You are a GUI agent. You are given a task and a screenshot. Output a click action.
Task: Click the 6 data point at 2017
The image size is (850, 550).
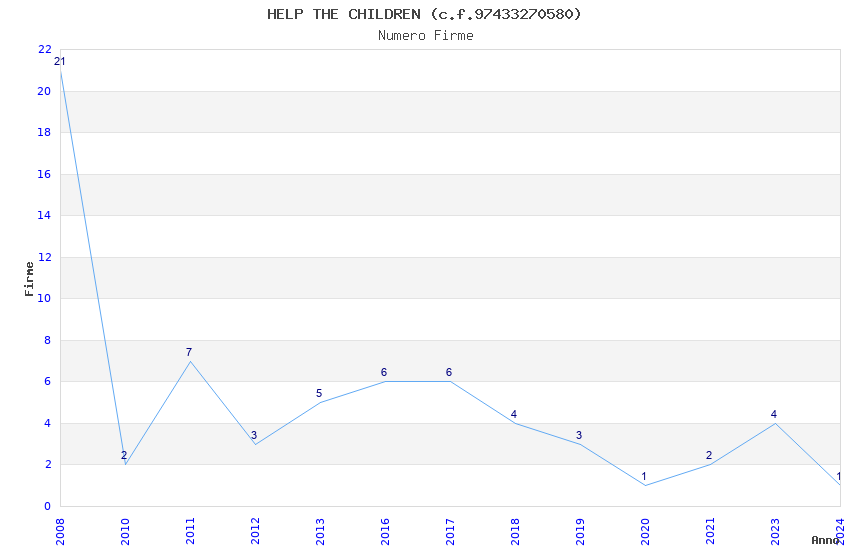click(449, 373)
